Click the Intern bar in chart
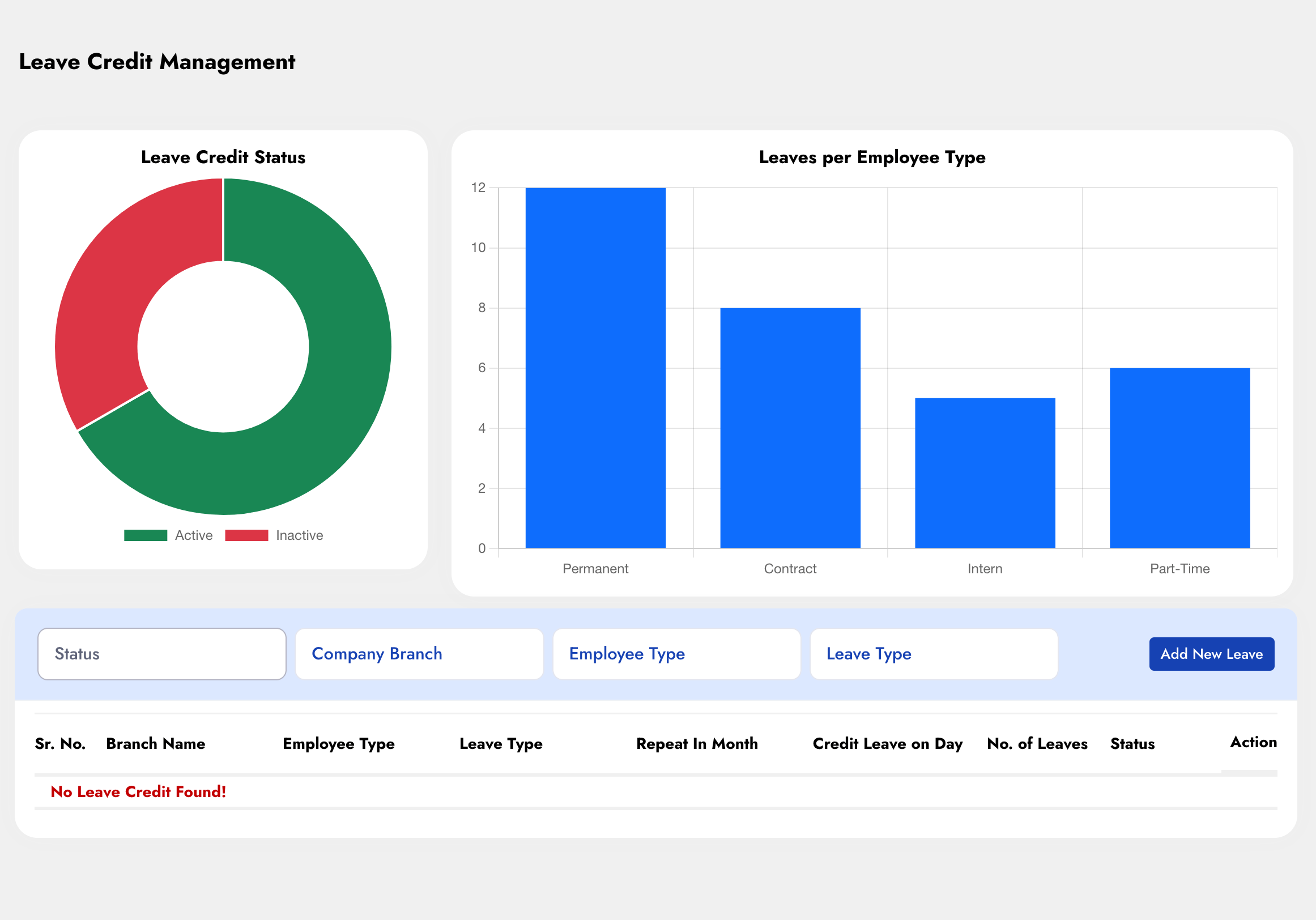Image resolution: width=1316 pixels, height=920 pixels. (x=985, y=473)
